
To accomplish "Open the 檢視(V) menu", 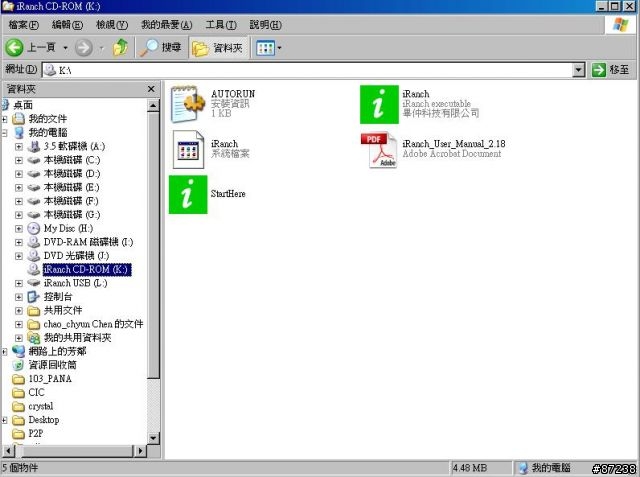I will (x=111, y=25).
